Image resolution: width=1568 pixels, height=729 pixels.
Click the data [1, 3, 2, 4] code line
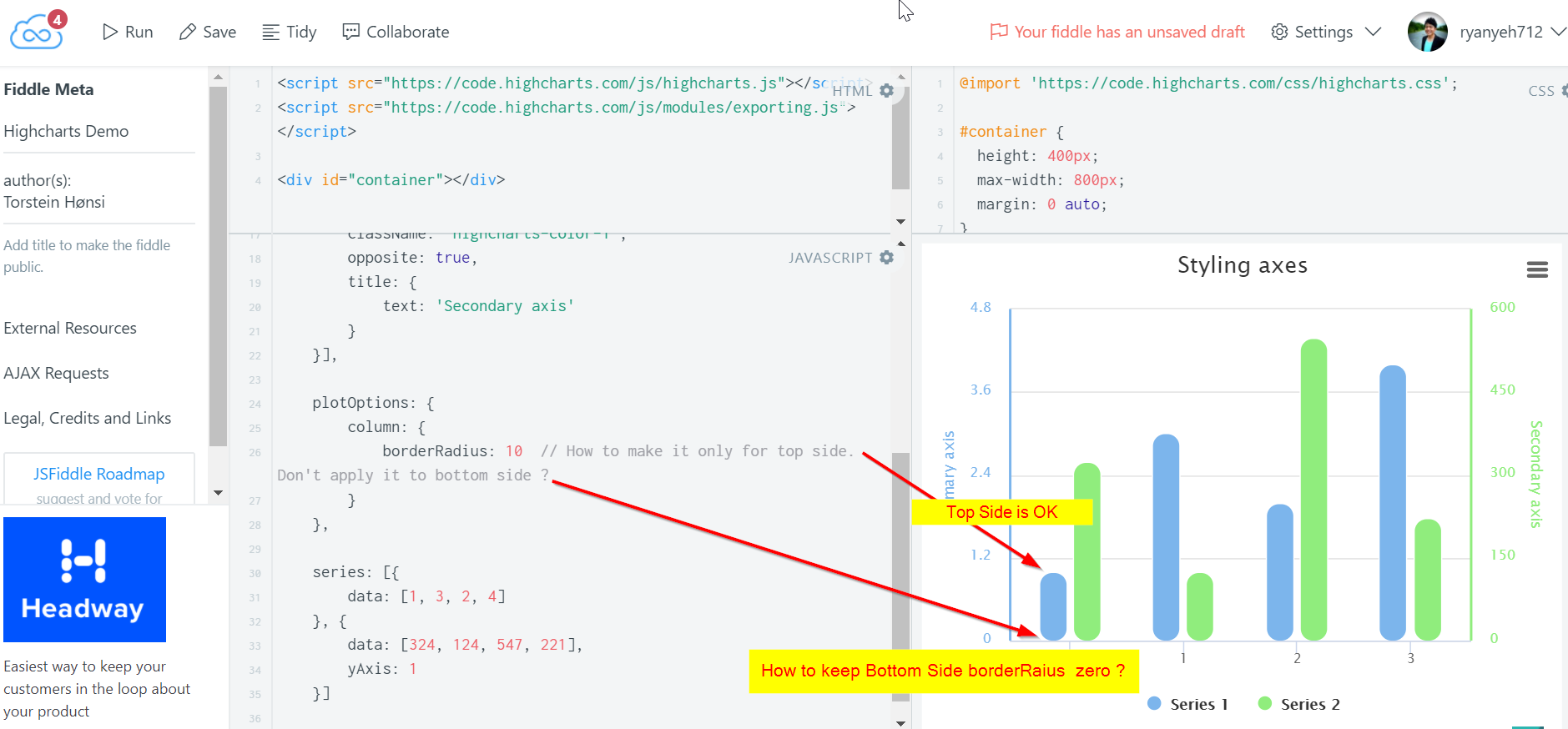coord(426,596)
